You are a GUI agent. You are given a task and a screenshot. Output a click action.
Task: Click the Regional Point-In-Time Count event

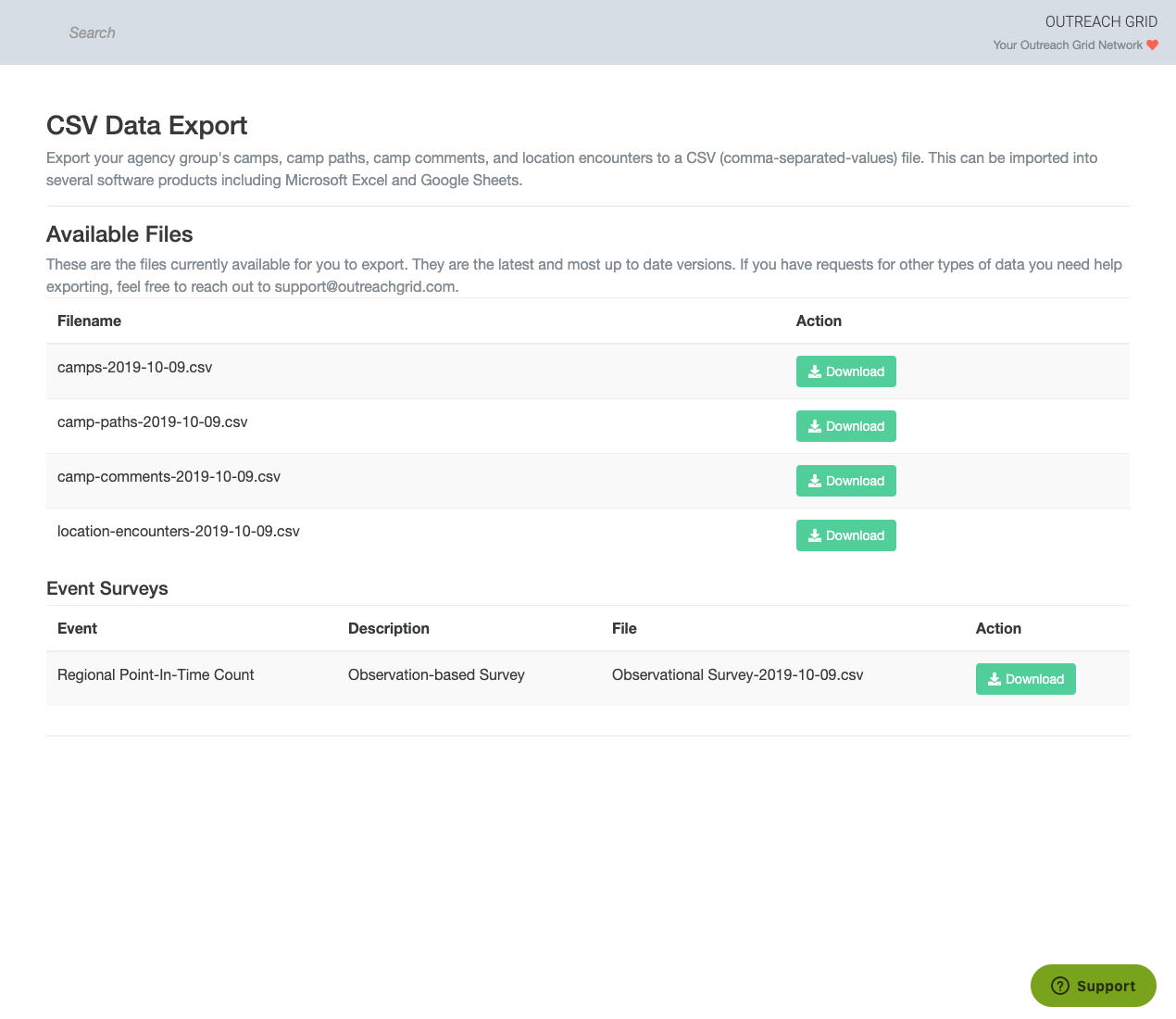[156, 674]
